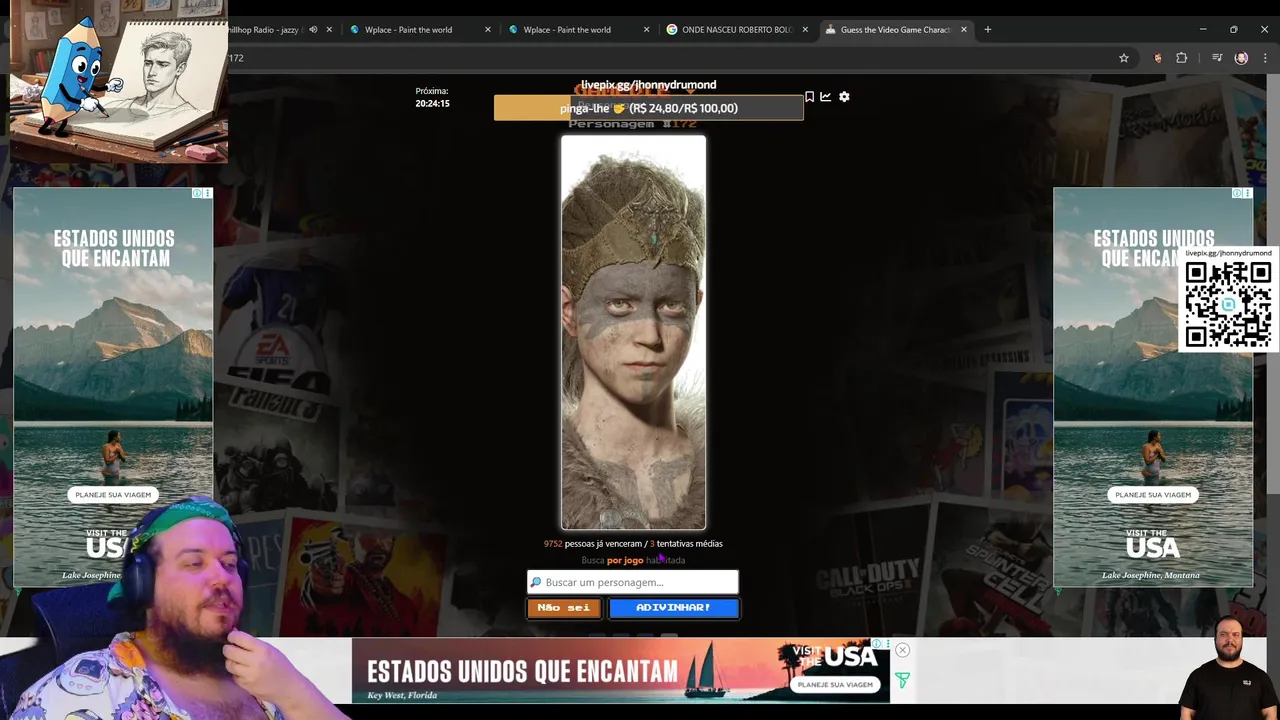Image resolution: width=1280 pixels, height=720 pixels.
Task: Click the extension icon left of puzzle piece
Action: tap(1158, 58)
